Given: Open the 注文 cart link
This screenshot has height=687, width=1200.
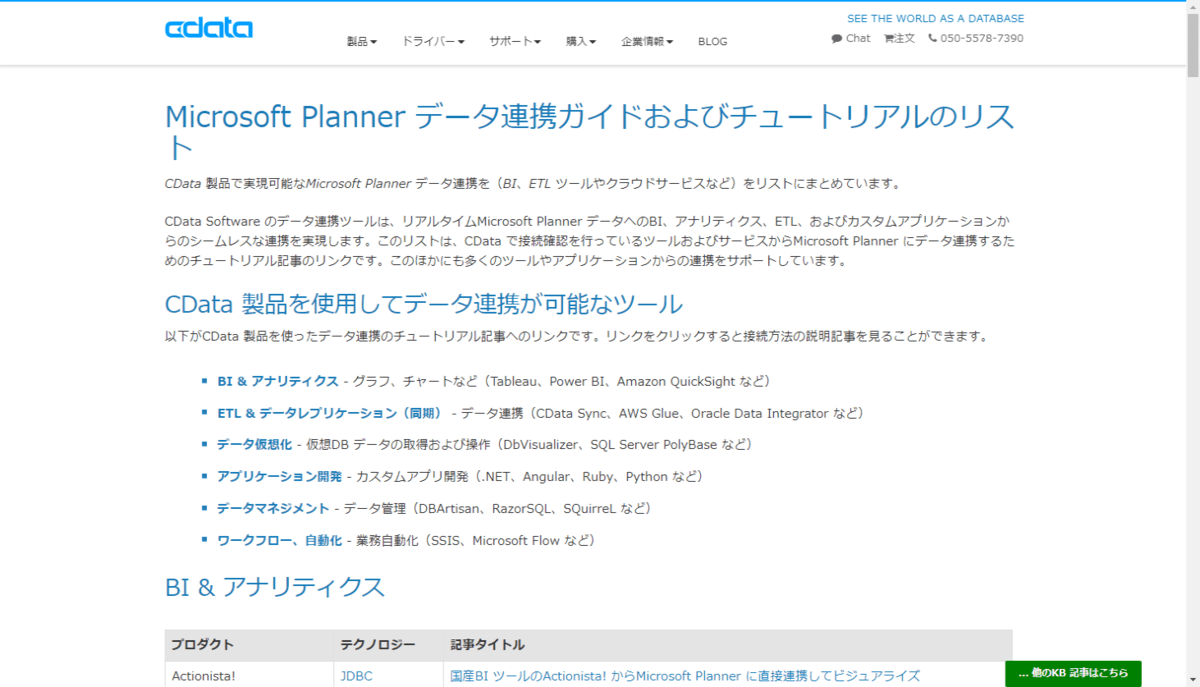Looking at the screenshot, I should pos(899,38).
